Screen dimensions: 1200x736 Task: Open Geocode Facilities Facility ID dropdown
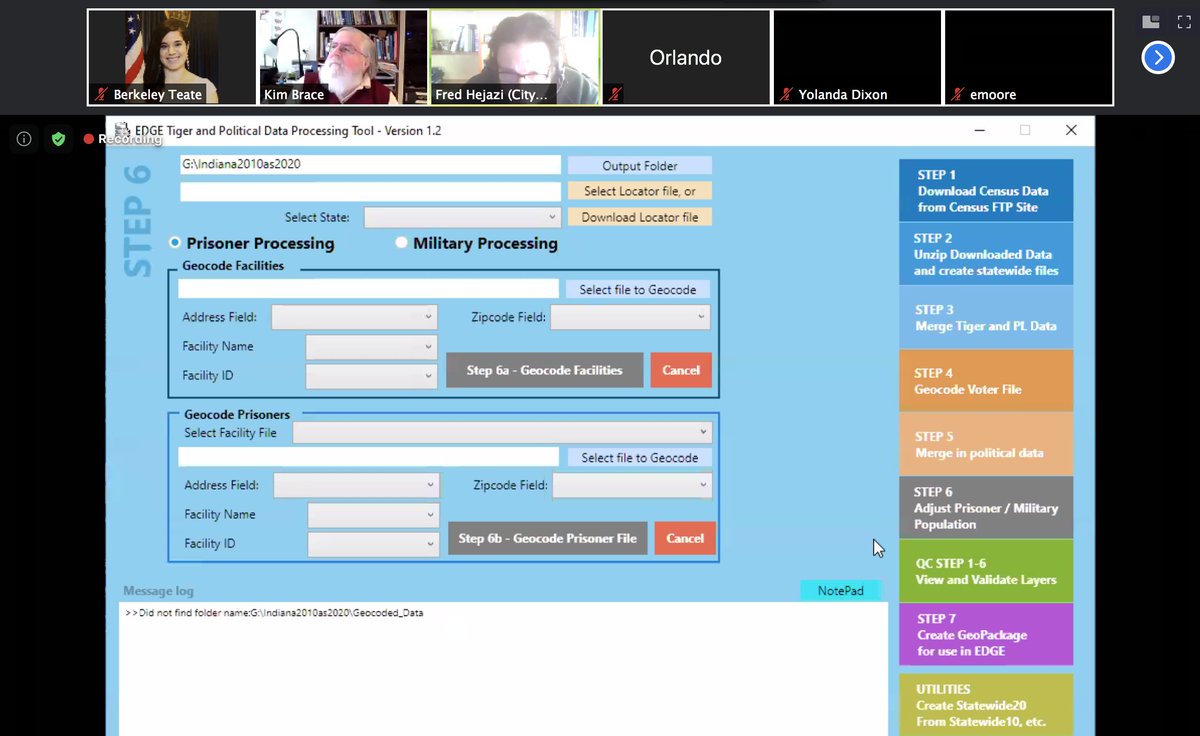click(371, 376)
